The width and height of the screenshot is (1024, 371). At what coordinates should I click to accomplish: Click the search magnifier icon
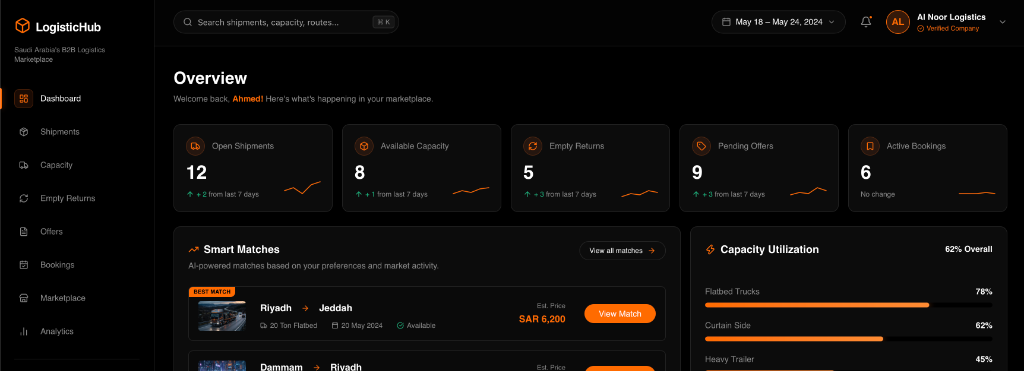click(187, 22)
